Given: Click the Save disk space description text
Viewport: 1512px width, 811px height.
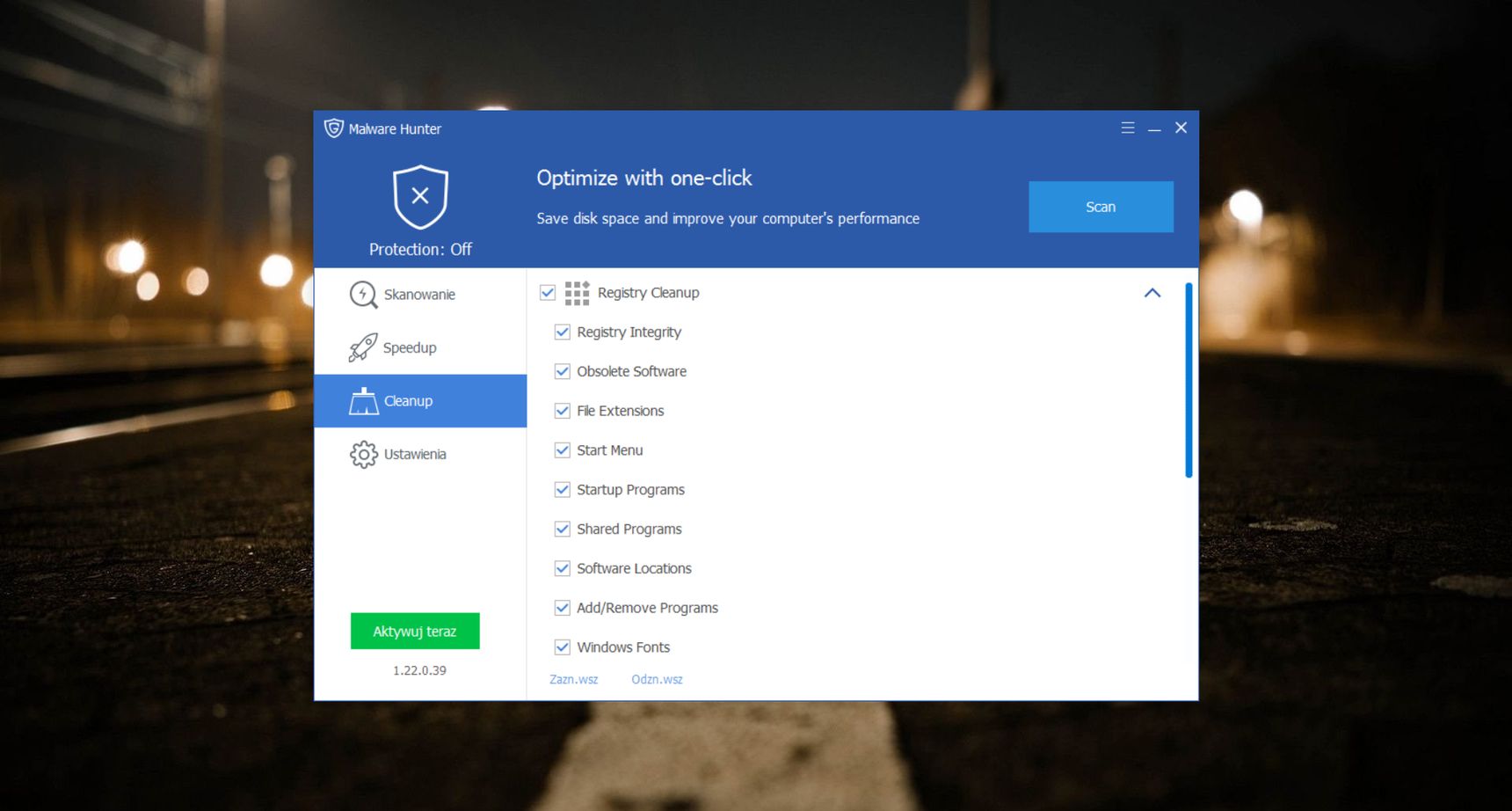Looking at the screenshot, I should (728, 218).
